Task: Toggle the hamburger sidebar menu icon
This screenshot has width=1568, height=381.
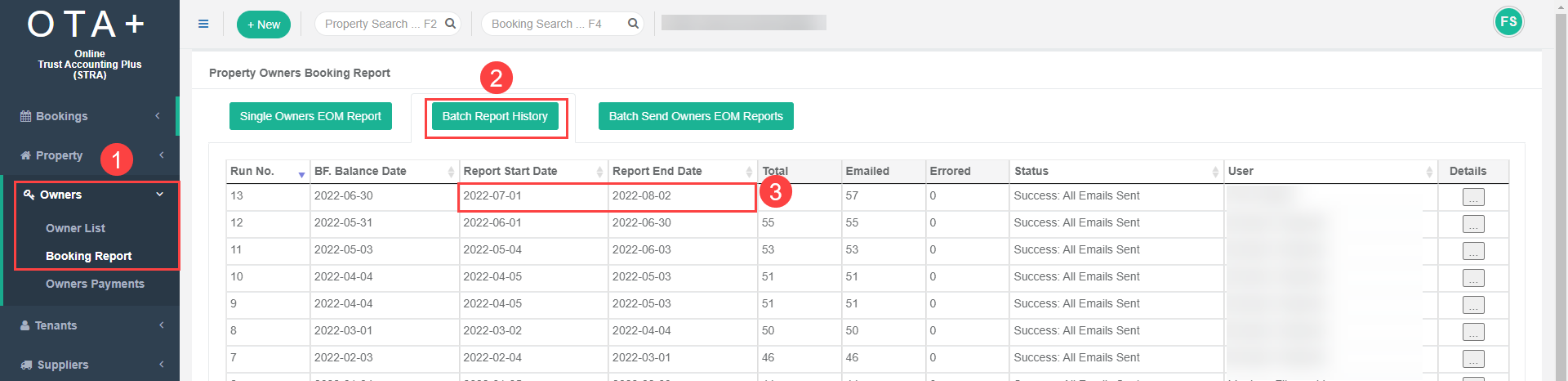Action: 203,24
